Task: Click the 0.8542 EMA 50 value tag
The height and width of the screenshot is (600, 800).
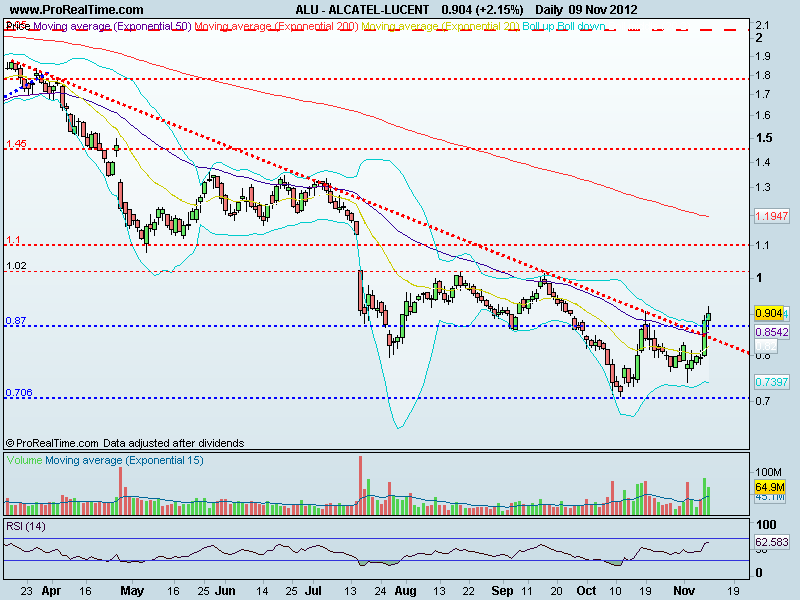Action: (771, 332)
